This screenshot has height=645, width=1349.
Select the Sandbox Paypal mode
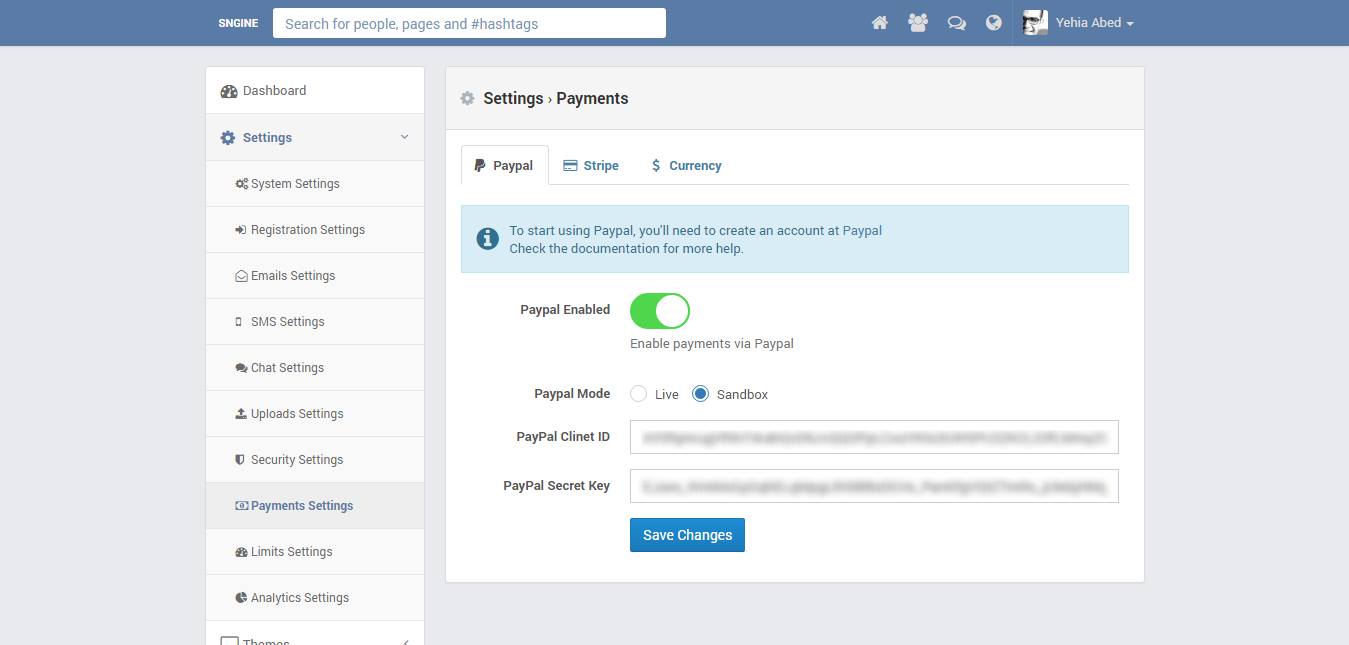(700, 394)
